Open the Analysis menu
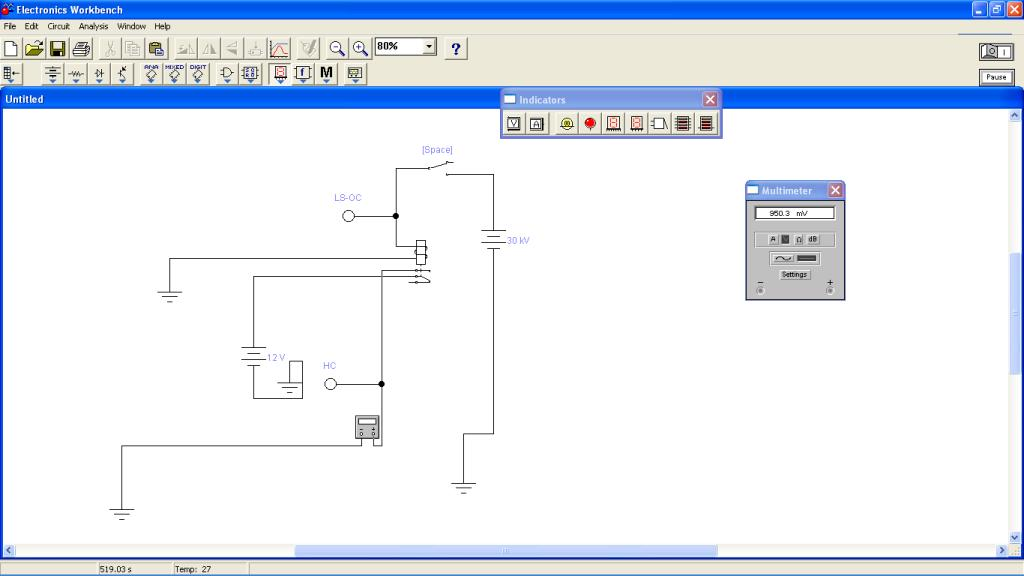 (x=93, y=26)
